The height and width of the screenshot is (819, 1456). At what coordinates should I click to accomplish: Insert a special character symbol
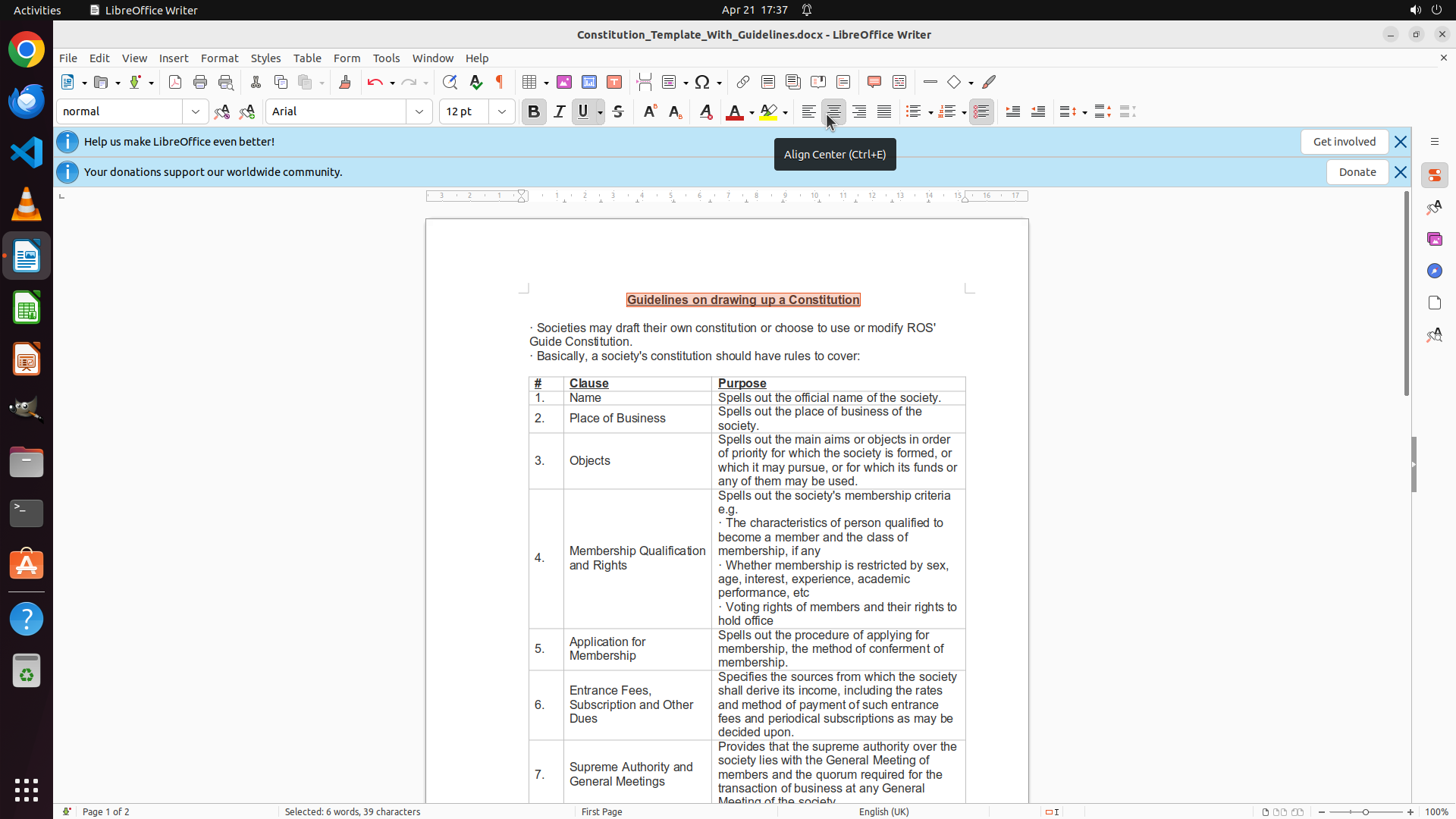702,82
